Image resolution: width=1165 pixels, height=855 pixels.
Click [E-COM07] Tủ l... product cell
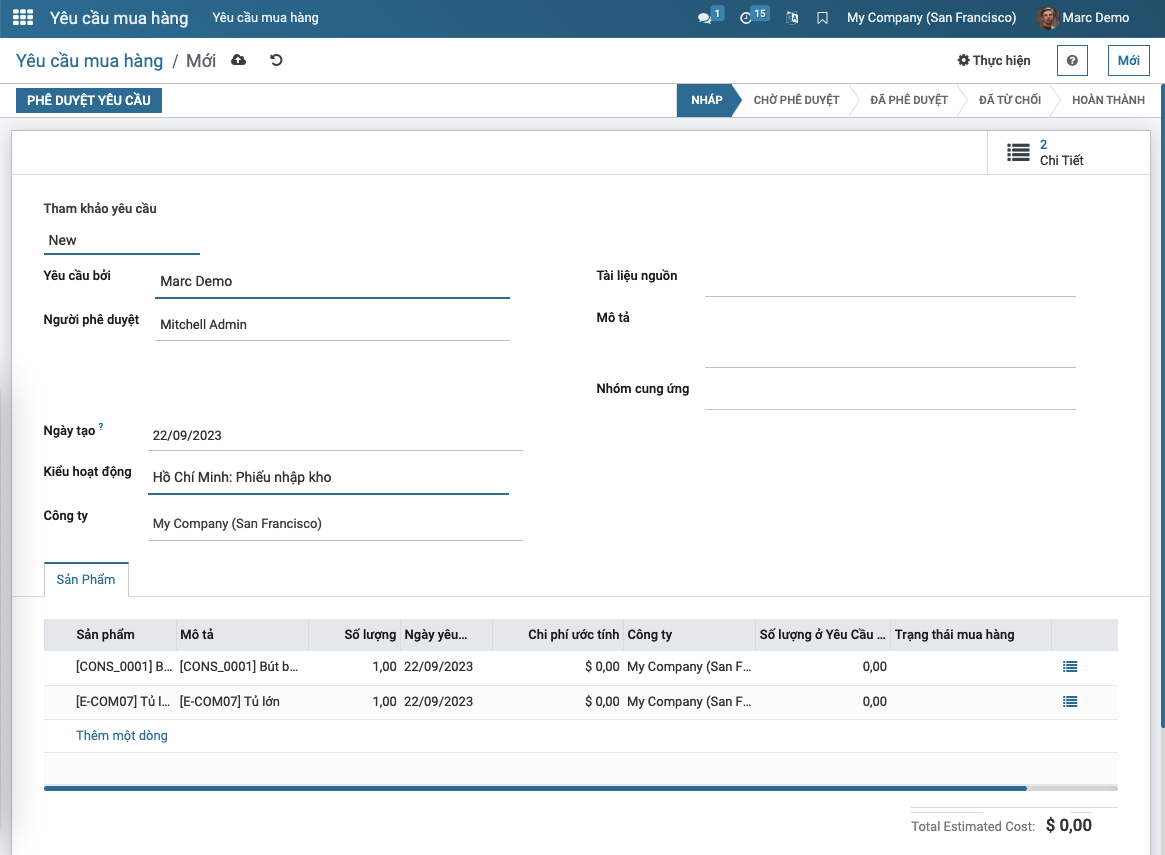coord(123,702)
